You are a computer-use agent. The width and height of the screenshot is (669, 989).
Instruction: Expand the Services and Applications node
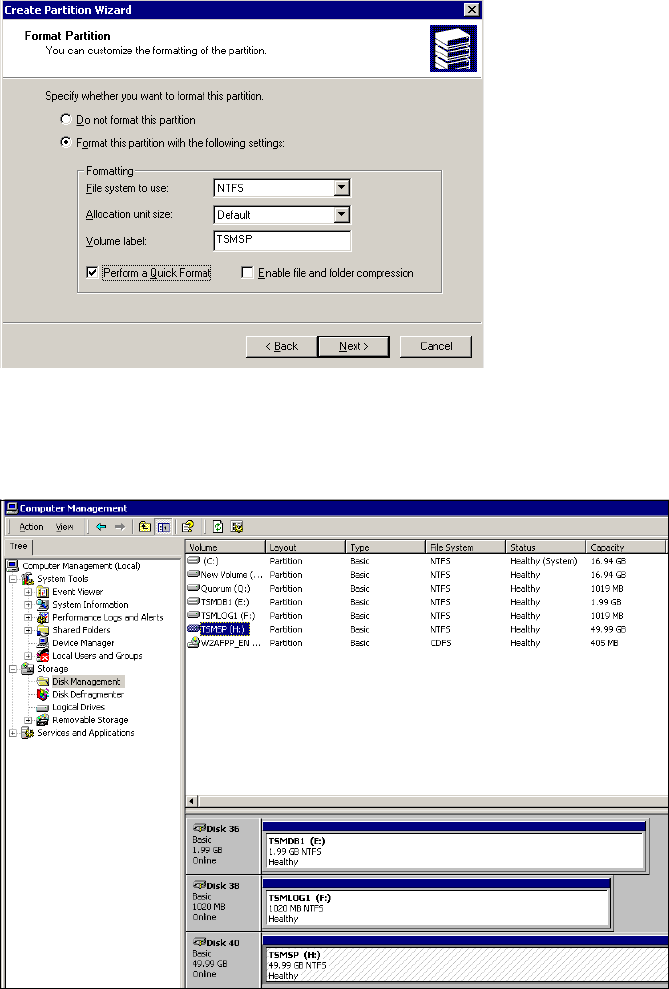tap(13, 733)
